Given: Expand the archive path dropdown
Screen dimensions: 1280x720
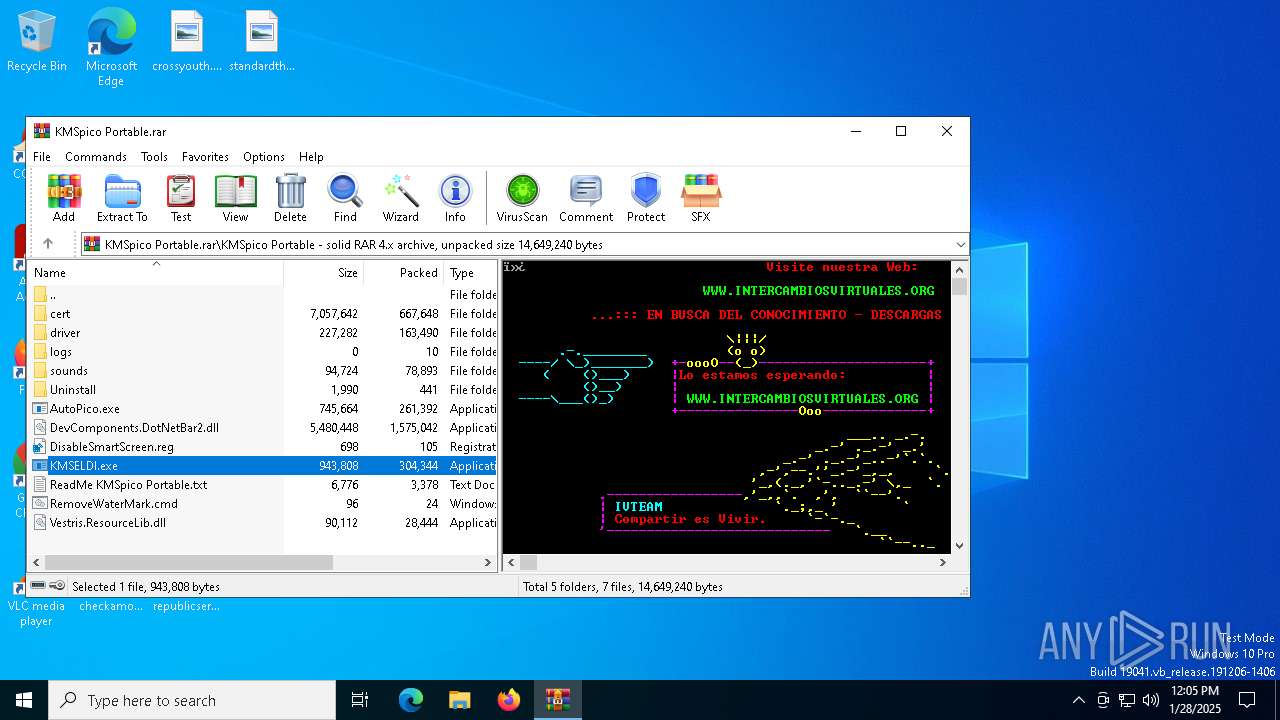Looking at the screenshot, I should 961,244.
